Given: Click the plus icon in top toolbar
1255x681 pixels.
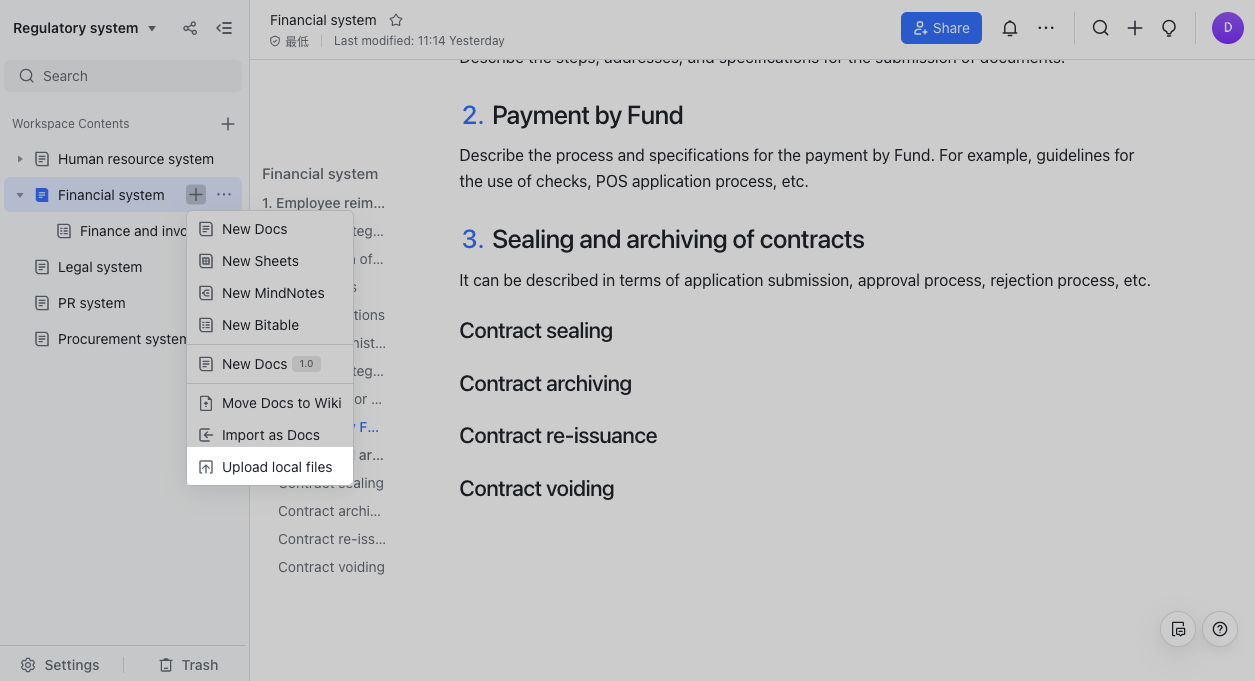Looking at the screenshot, I should 1135,28.
